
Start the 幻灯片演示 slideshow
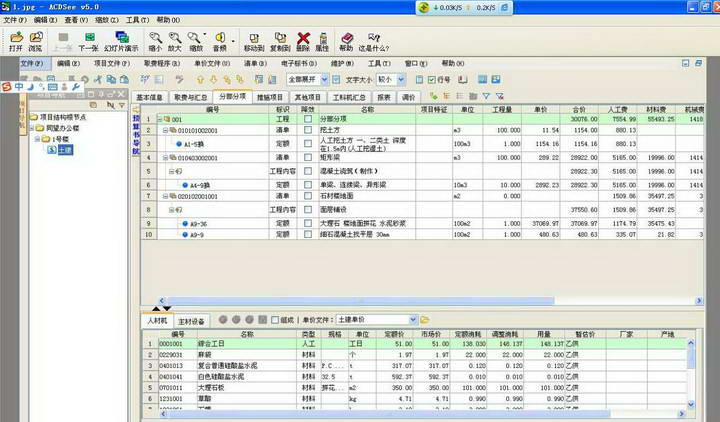pos(120,40)
